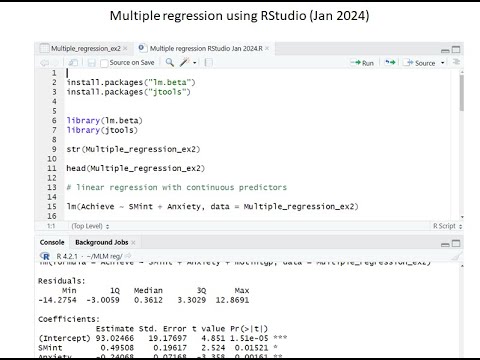Screen dimensions: 480x360
Task: Click on library(lm.beta) line
Action: (x=104, y=121)
